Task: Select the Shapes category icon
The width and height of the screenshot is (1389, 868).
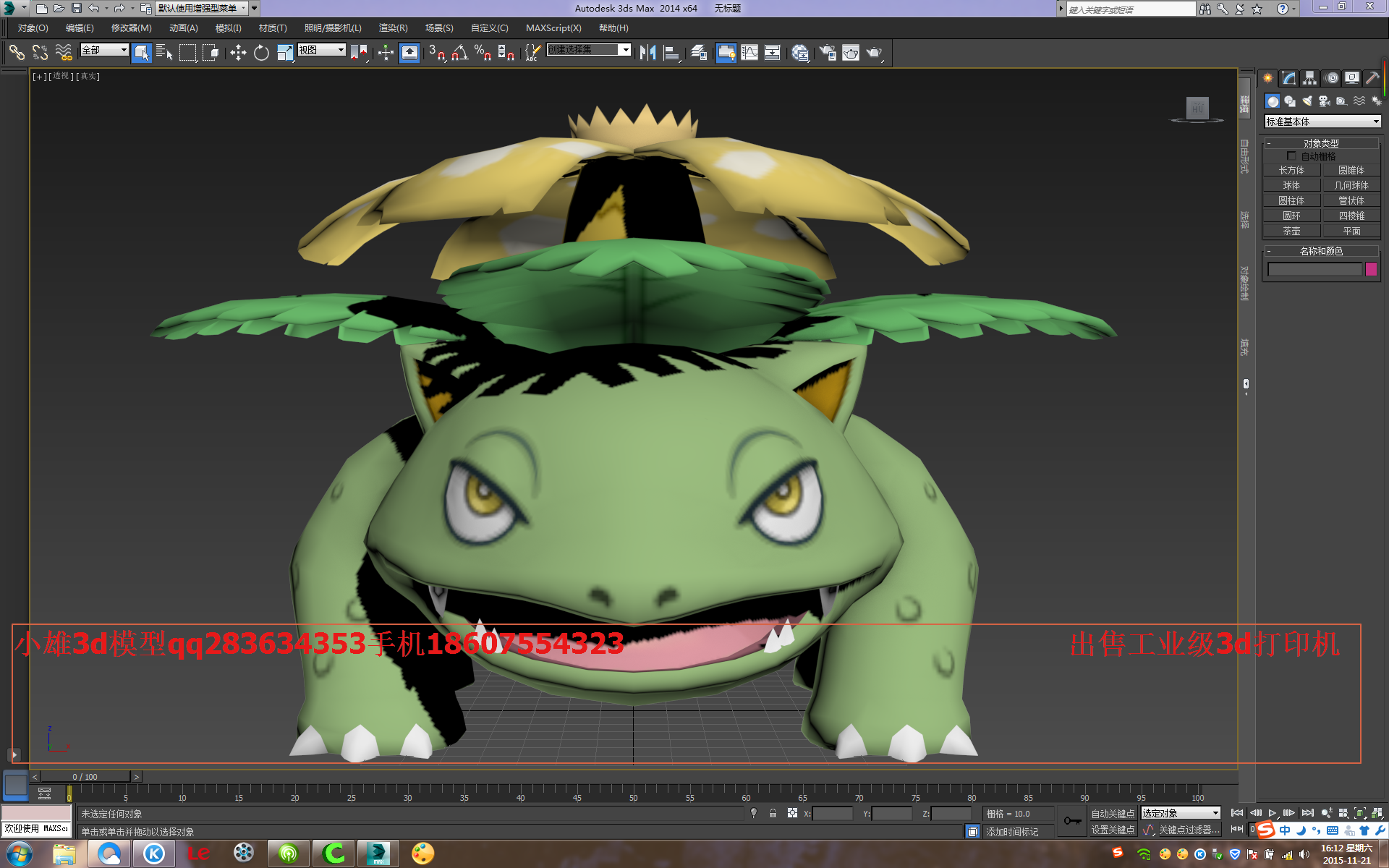Action: 1290,101
